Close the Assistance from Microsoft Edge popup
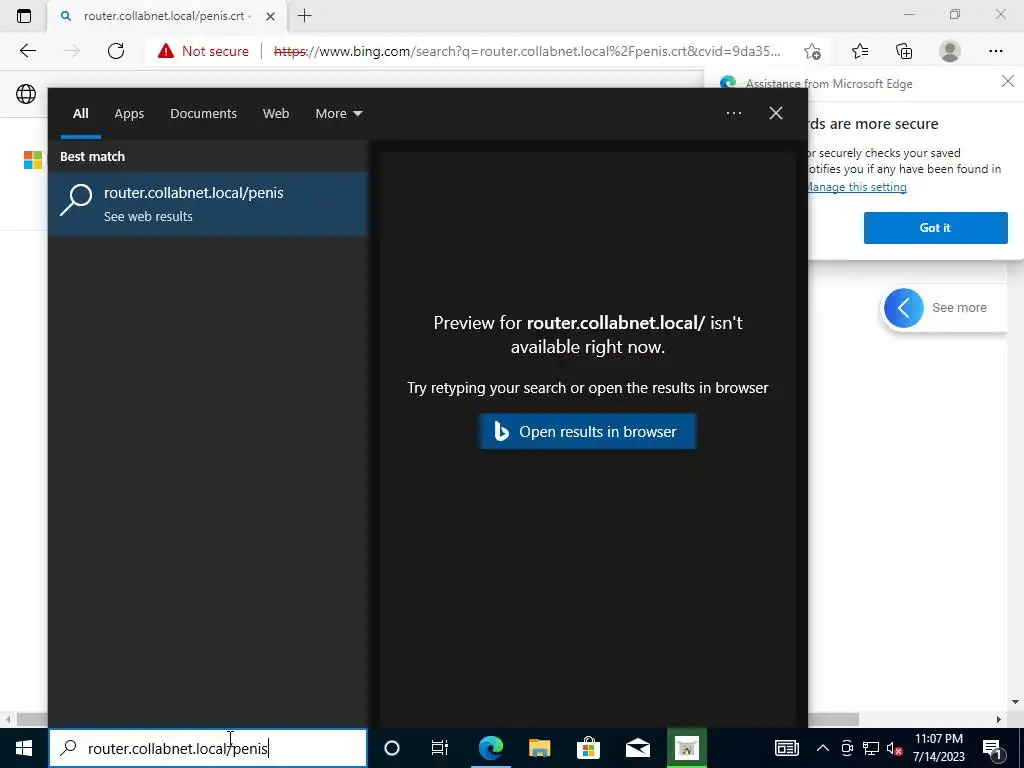 (x=1008, y=81)
